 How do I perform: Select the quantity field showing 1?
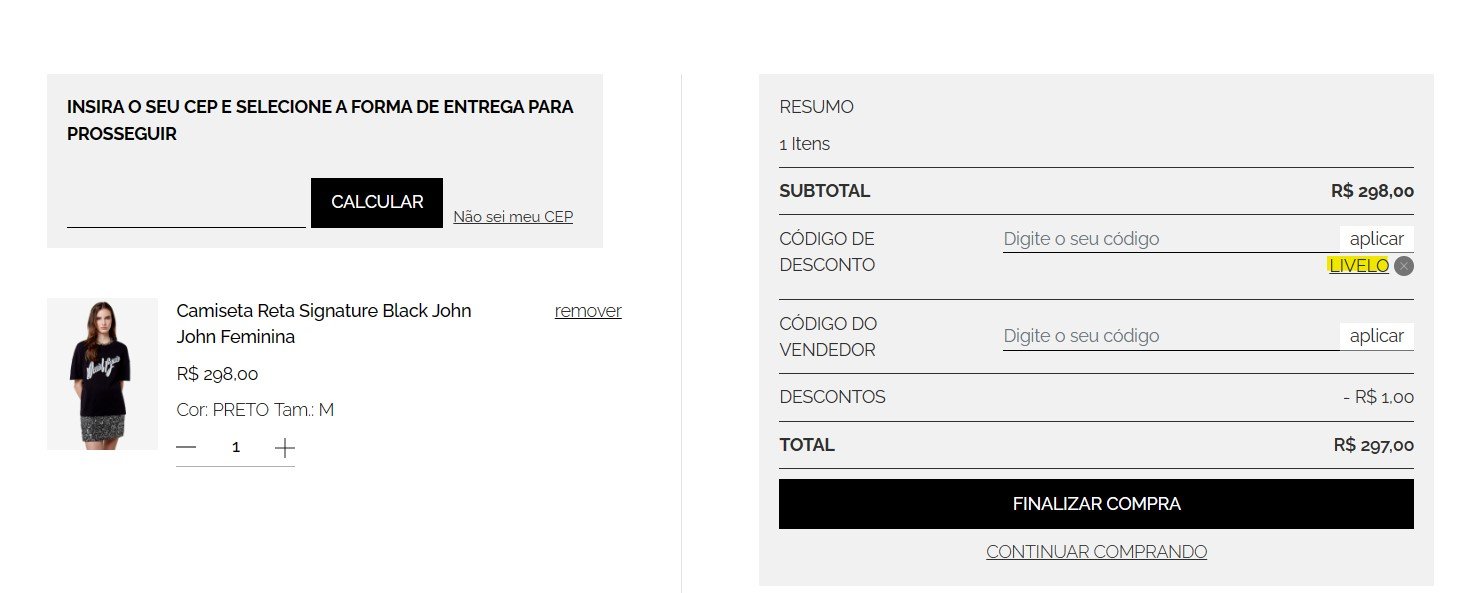point(236,447)
